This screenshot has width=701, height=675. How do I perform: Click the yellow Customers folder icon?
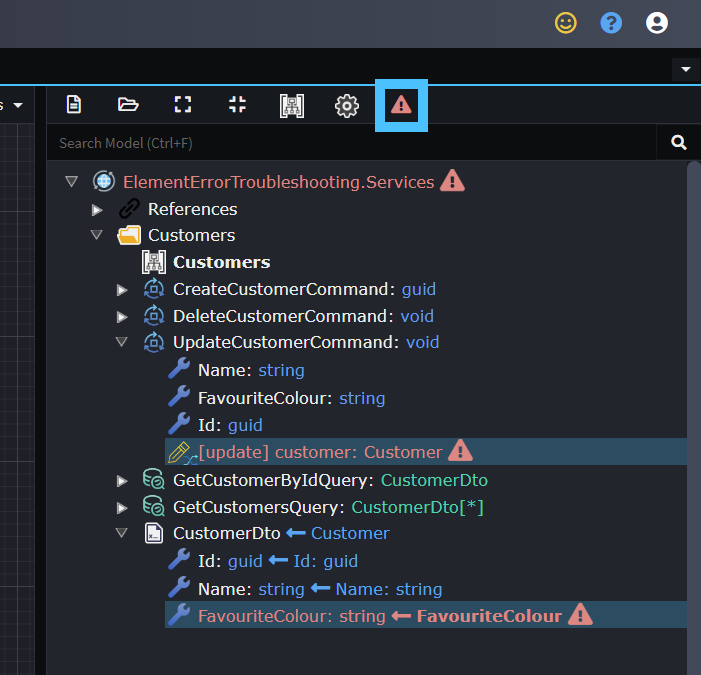coord(129,235)
